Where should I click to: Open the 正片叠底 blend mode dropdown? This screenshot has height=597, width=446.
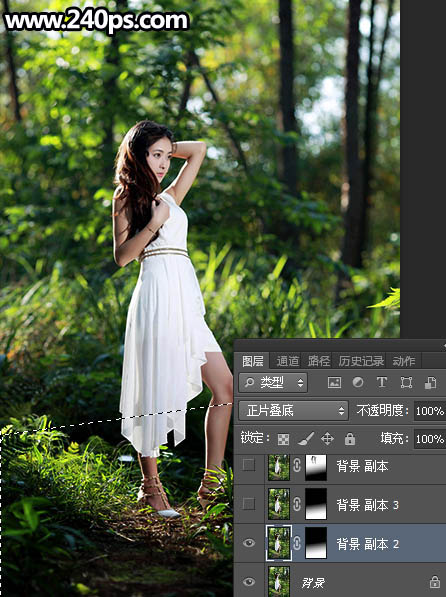click(x=293, y=410)
